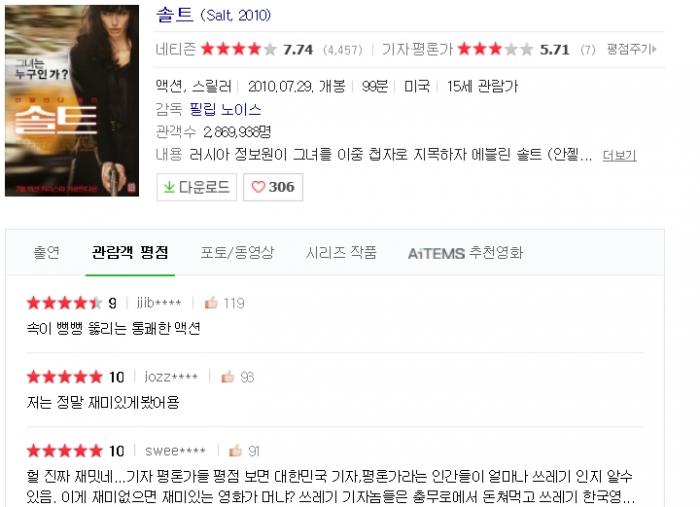Click thumbs-up icon on jjib review
Image resolution: width=700 pixels, height=507 pixels.
211,303
